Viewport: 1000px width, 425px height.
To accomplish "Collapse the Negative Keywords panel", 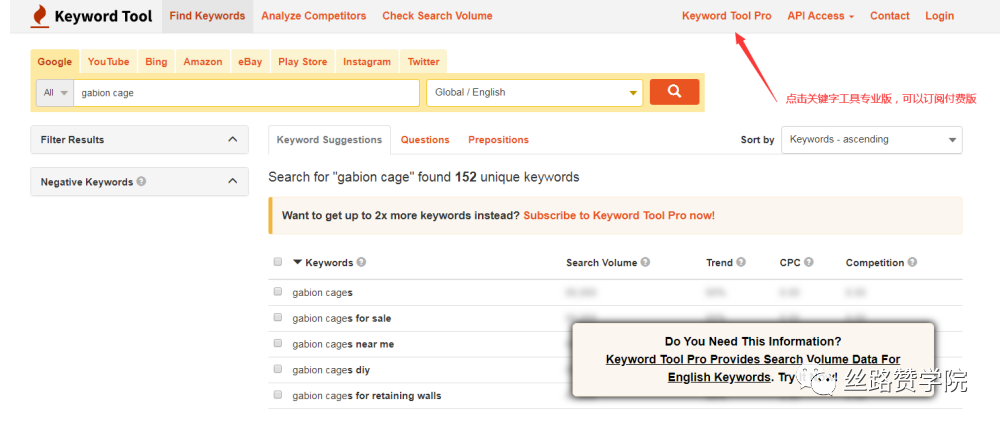I will (x=233, y=181).
